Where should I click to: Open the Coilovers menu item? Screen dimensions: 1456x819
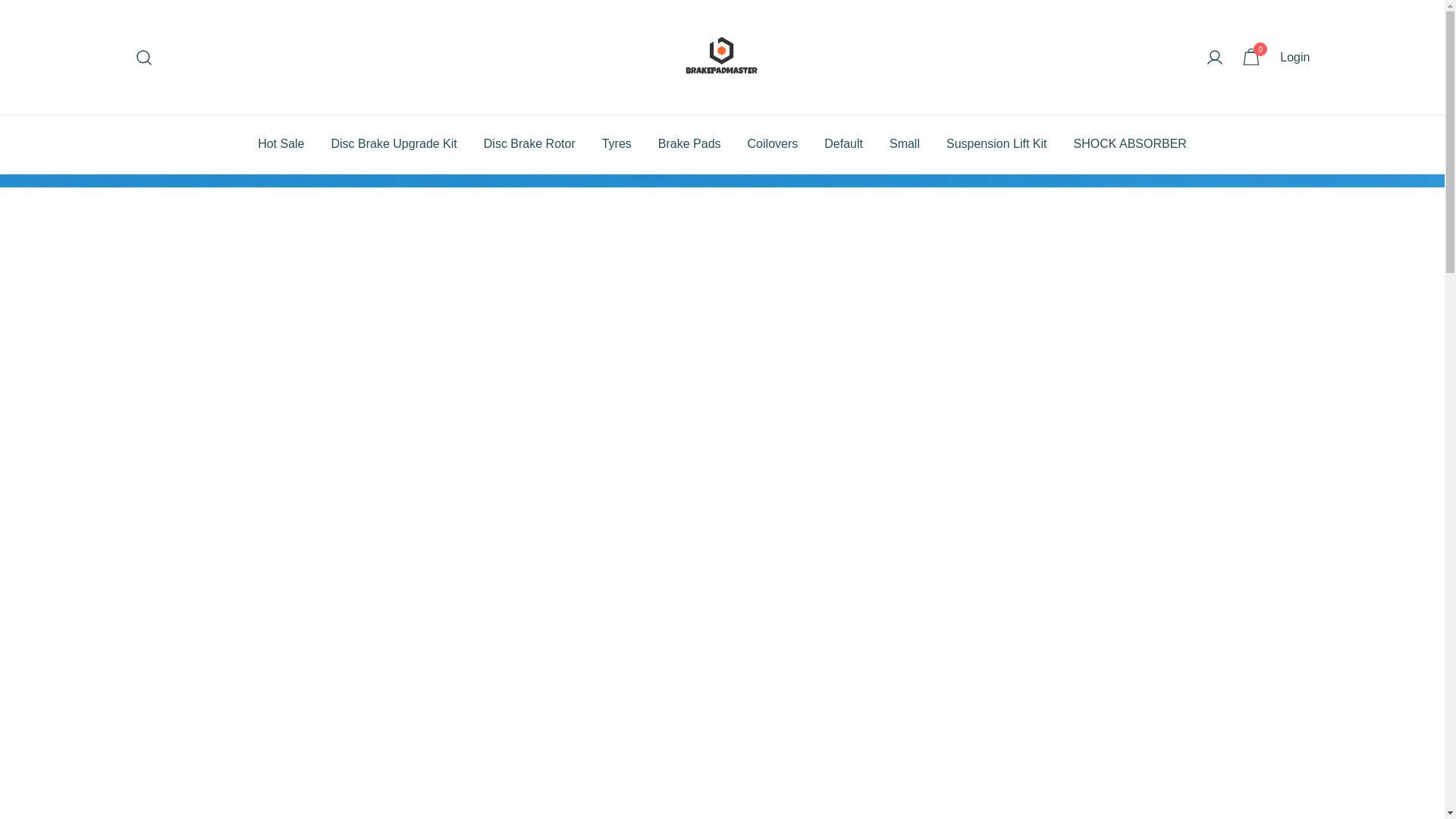click(x=772, y=144)
